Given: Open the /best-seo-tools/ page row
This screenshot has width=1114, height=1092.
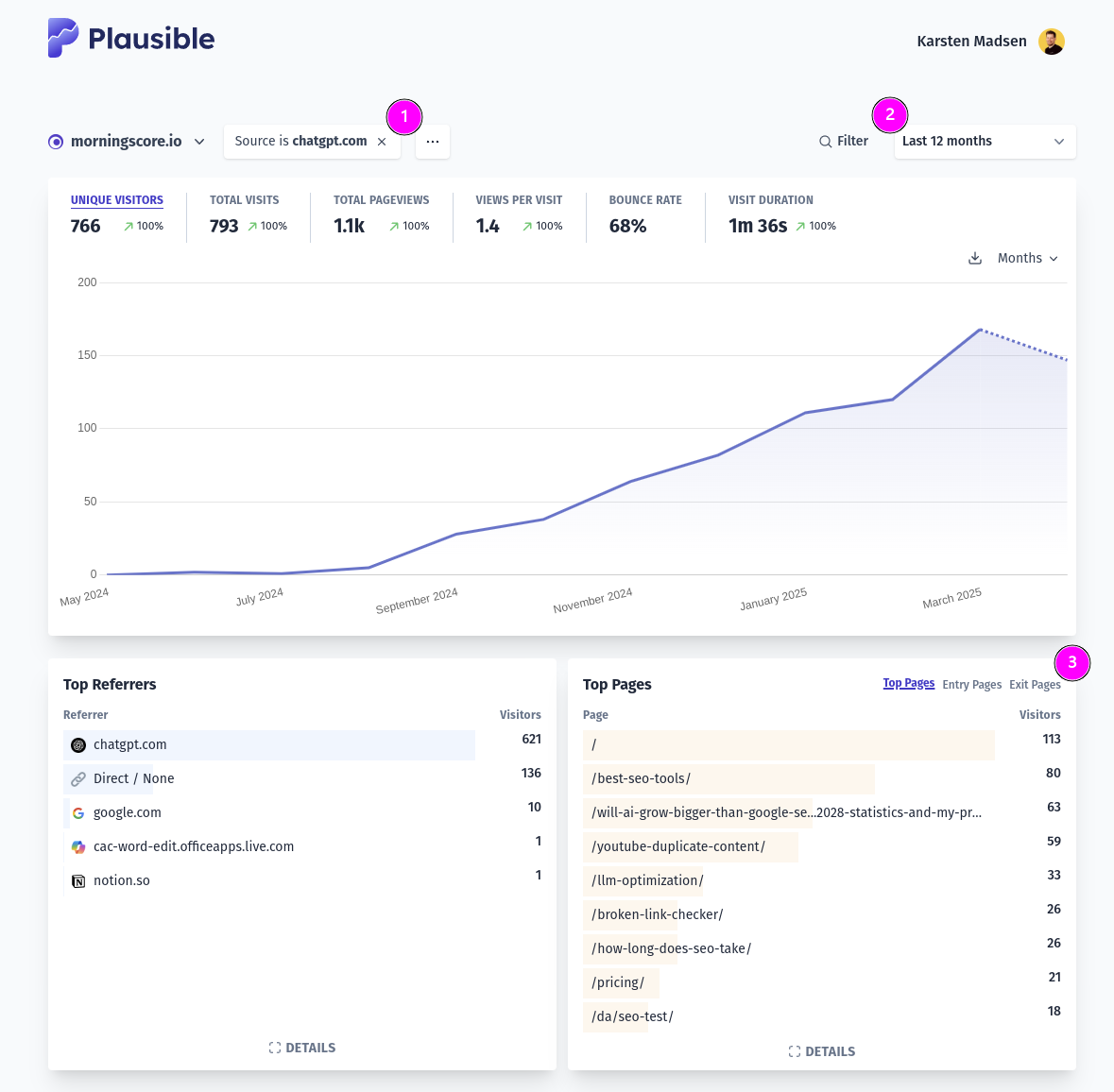Looking at the screenshot, I should (x=821, y=778).
